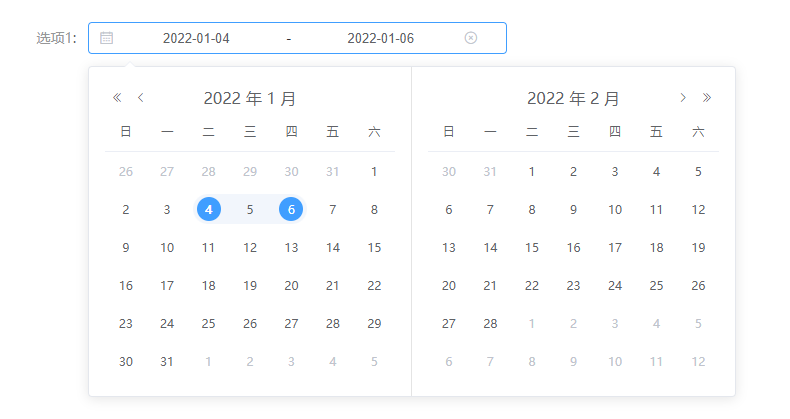Viewport: 790px width, 419px height.
Task: Select February 28 in the right calendar
Action: tap(490, 323)
